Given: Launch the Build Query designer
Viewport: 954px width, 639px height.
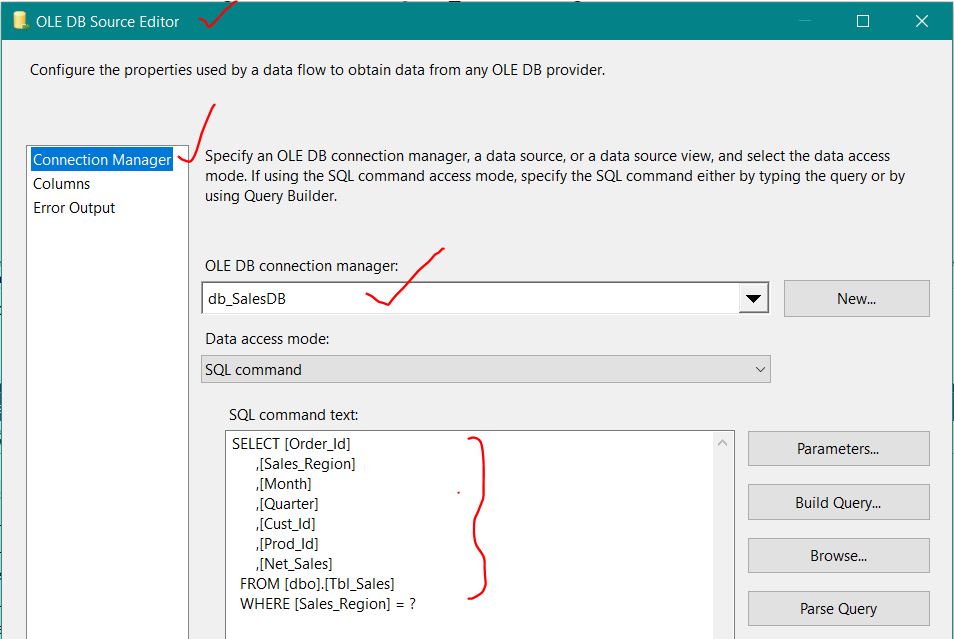Looking at the screenshot, I should pos(838,502).
